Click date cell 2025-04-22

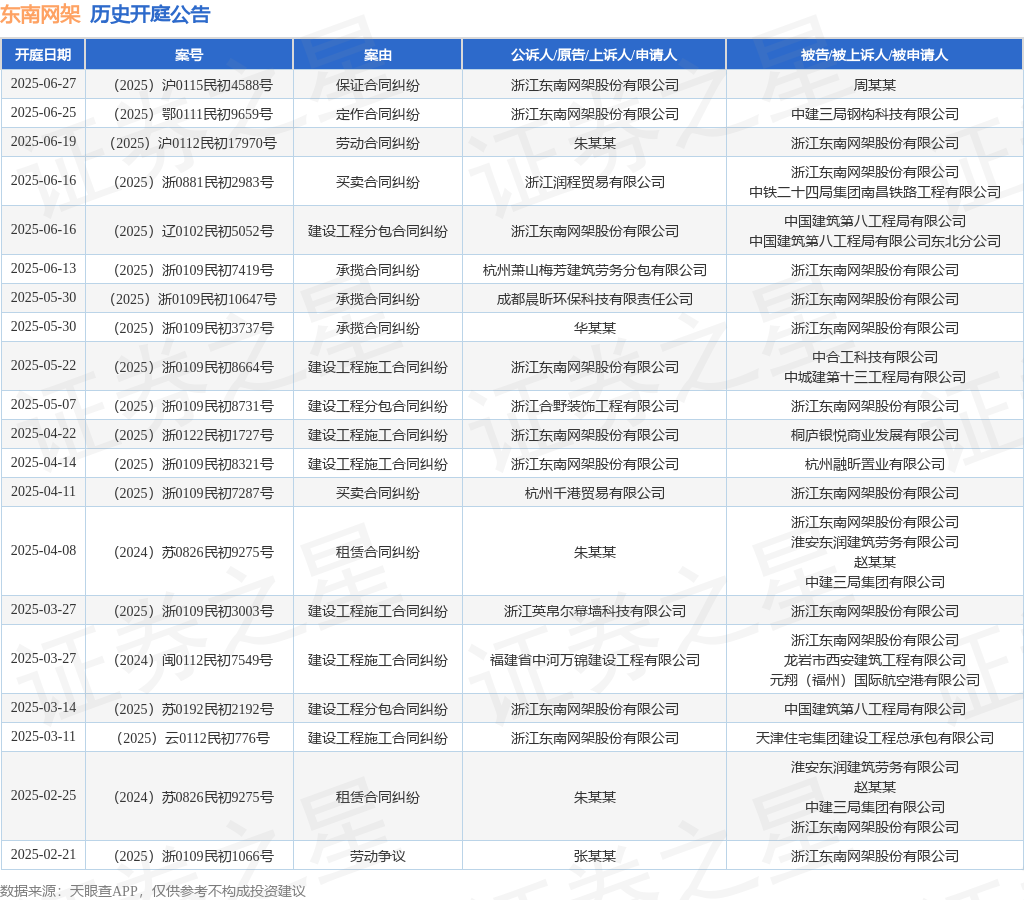[x=43, y=433]
